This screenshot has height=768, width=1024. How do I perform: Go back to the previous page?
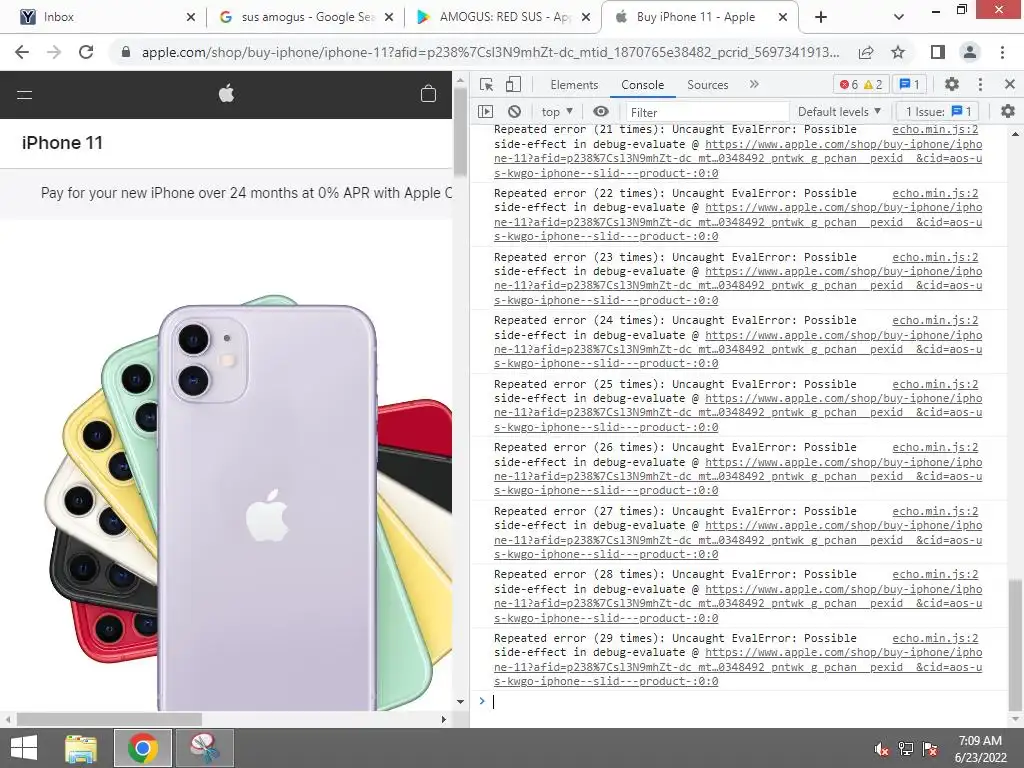click(22, 52)
